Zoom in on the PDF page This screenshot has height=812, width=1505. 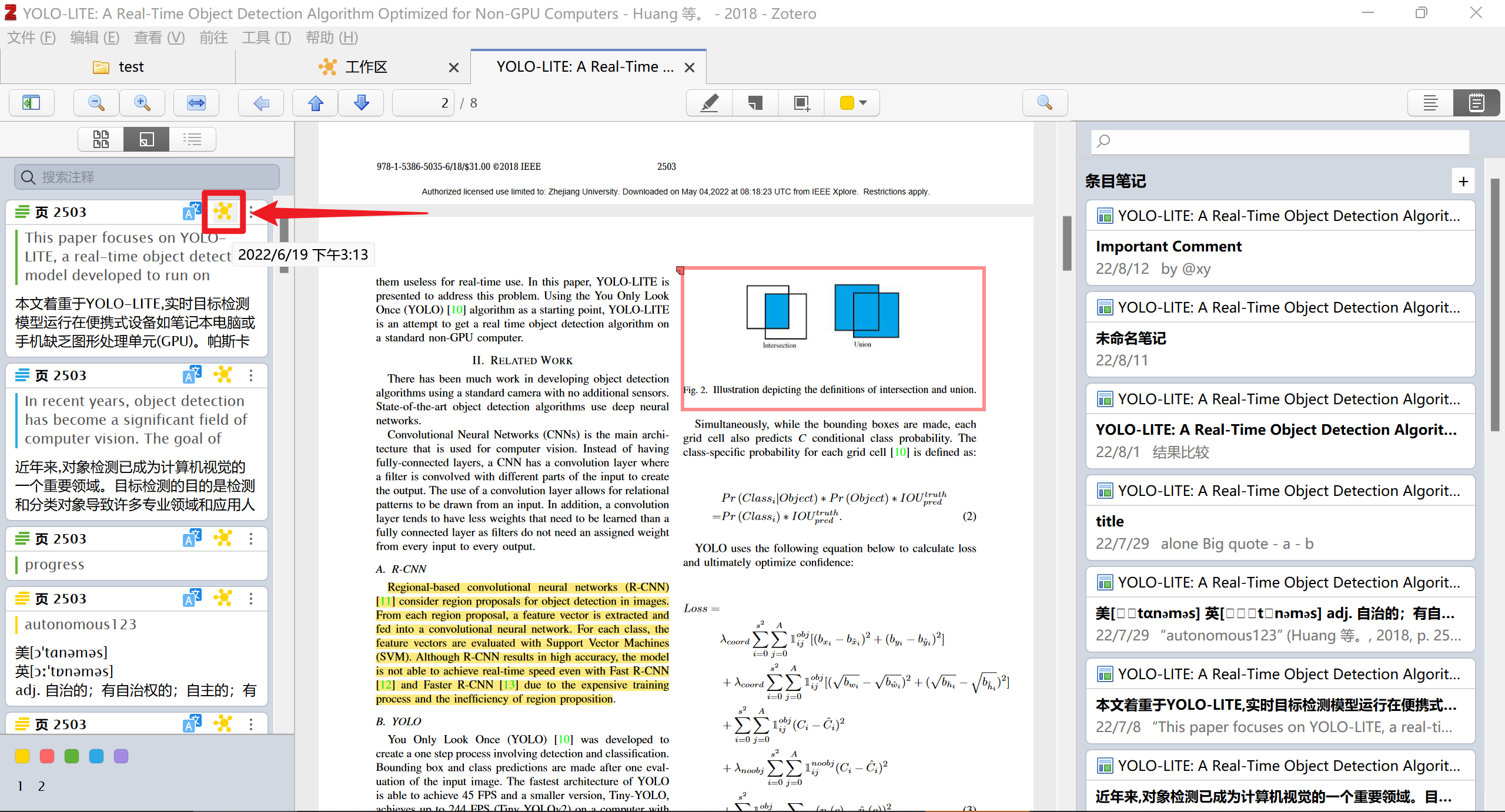pos(142,103)
